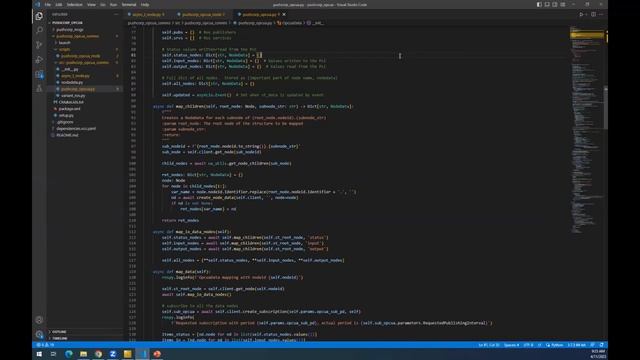Viewport: 640px width, 360px height.
Task: Toggle the secondary side bar layout icon
Action: [555, 4]
